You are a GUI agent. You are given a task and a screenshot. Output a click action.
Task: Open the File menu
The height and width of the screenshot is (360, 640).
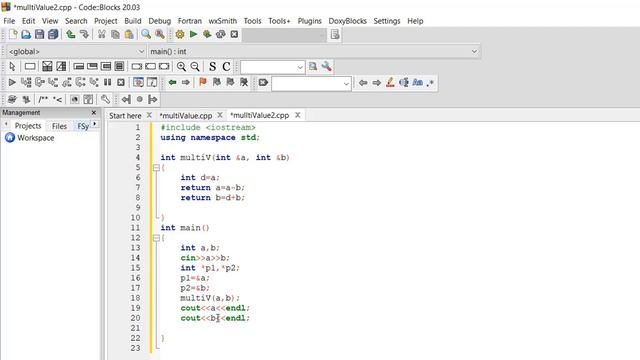coord(9,21)
